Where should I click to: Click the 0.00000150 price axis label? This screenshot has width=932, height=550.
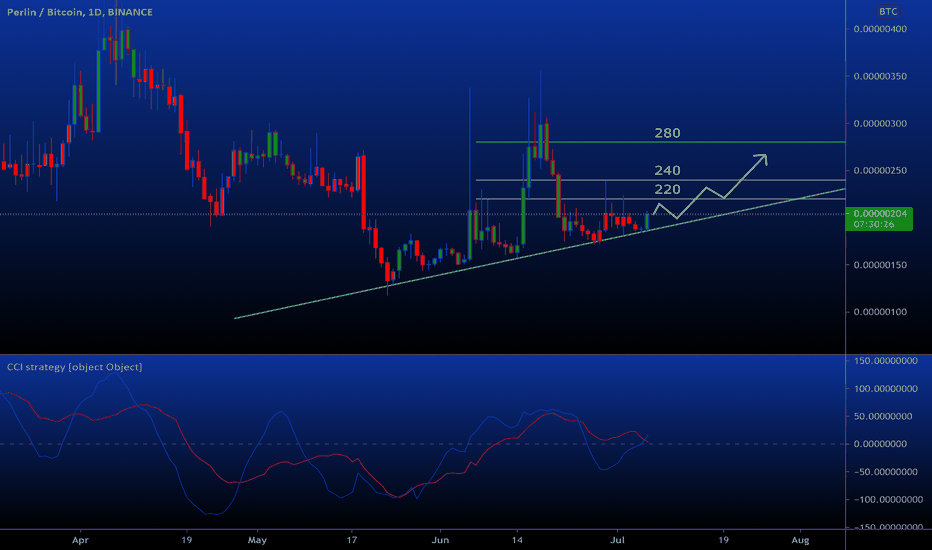point(880,265)
